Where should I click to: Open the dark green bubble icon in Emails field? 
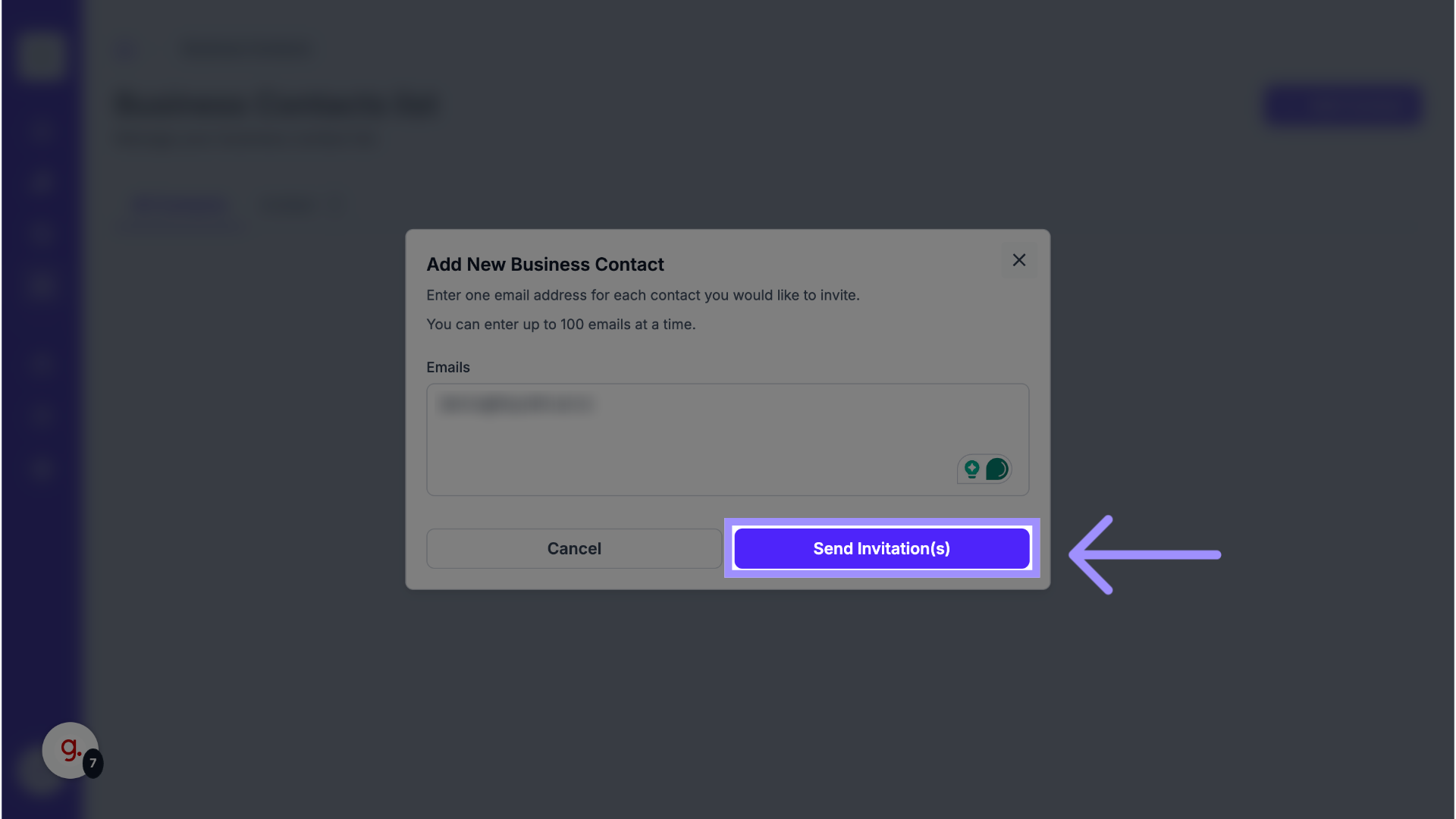pyautogui.click(x=997, y=469)
